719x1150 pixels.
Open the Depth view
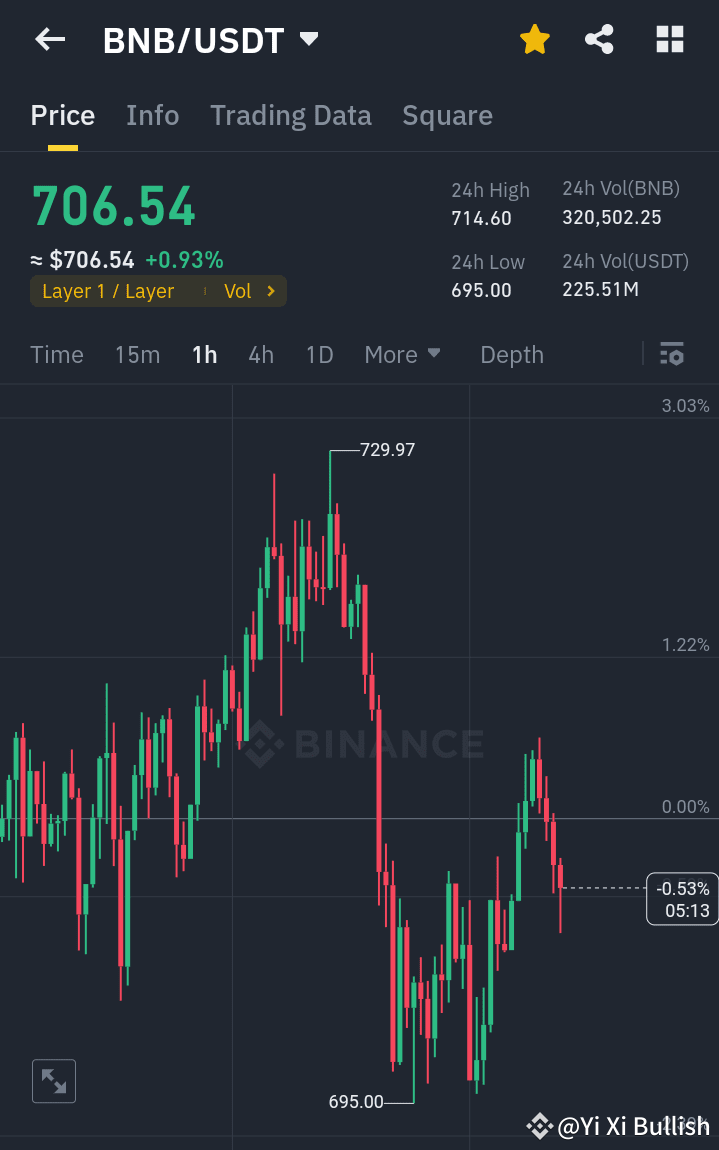pyautogui.click(x=511, y=354)
